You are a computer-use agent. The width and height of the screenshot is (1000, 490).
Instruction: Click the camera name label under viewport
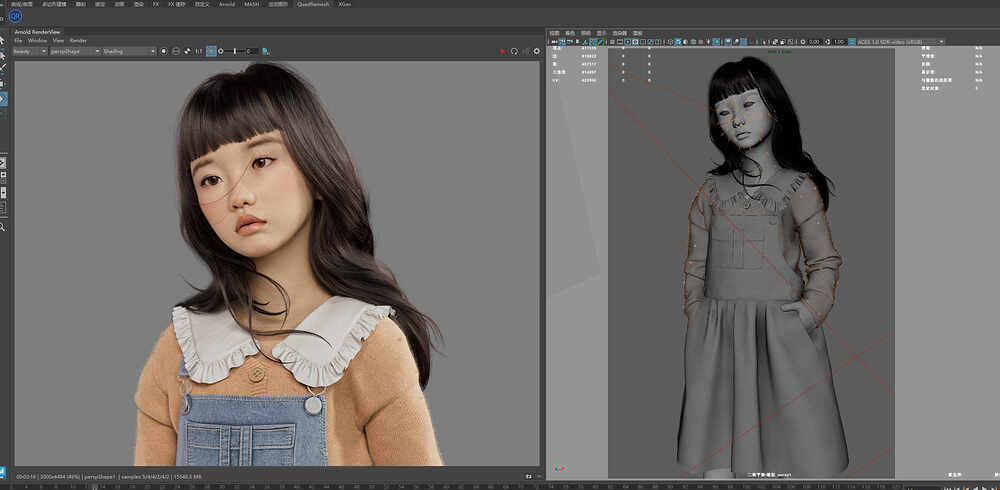pos(769,475)
